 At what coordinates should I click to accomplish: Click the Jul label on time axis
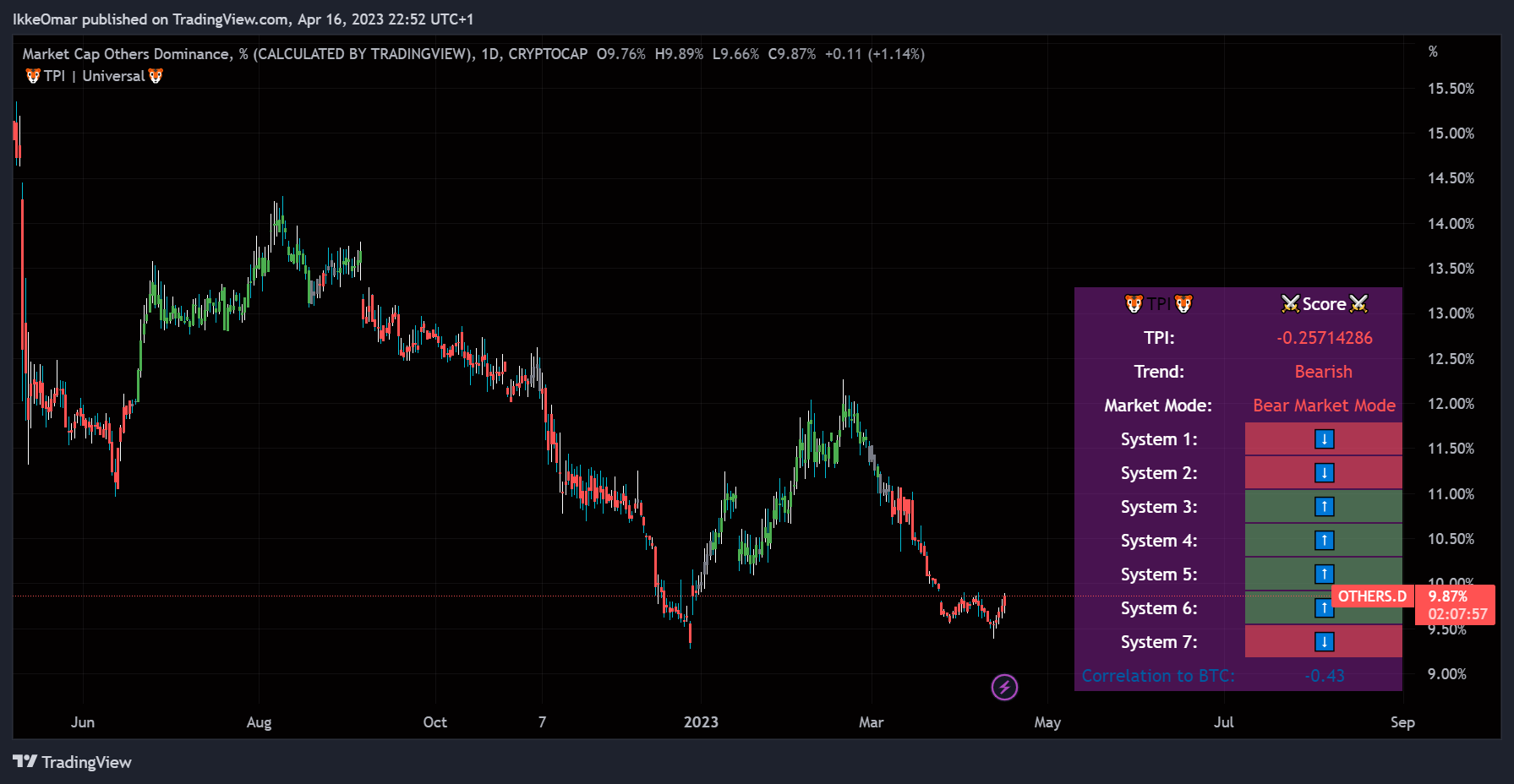coord(1223,722)
